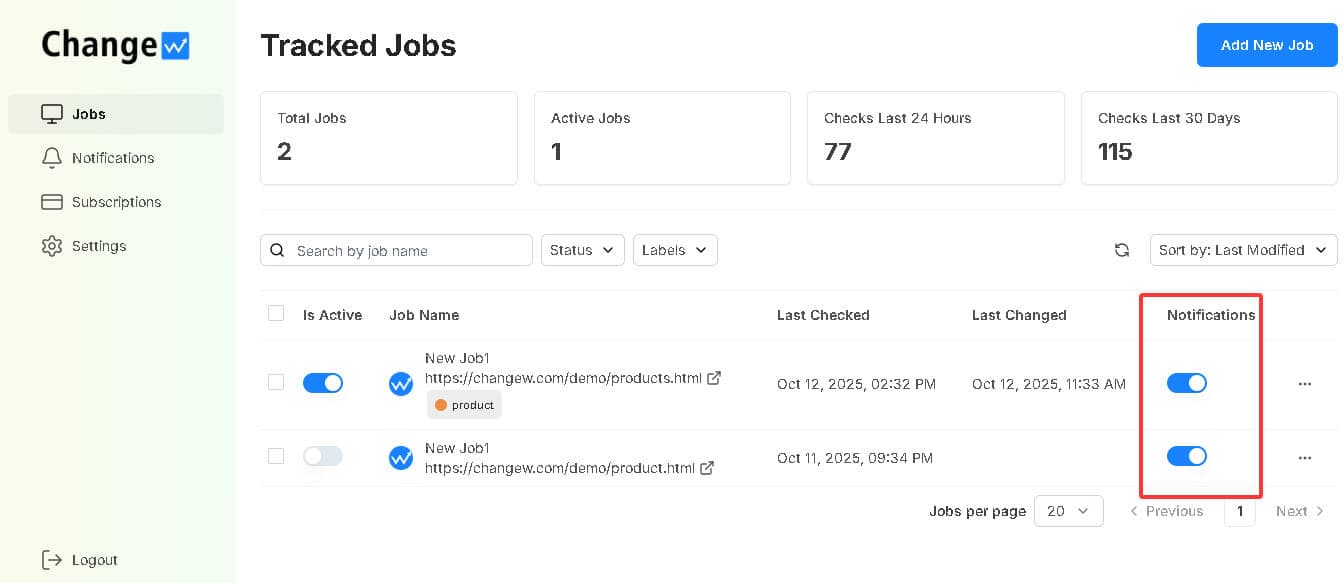Open Sort by Last Modified dropdown
Viewport: 1344px width, 583px height.
tap(1243, 250)
